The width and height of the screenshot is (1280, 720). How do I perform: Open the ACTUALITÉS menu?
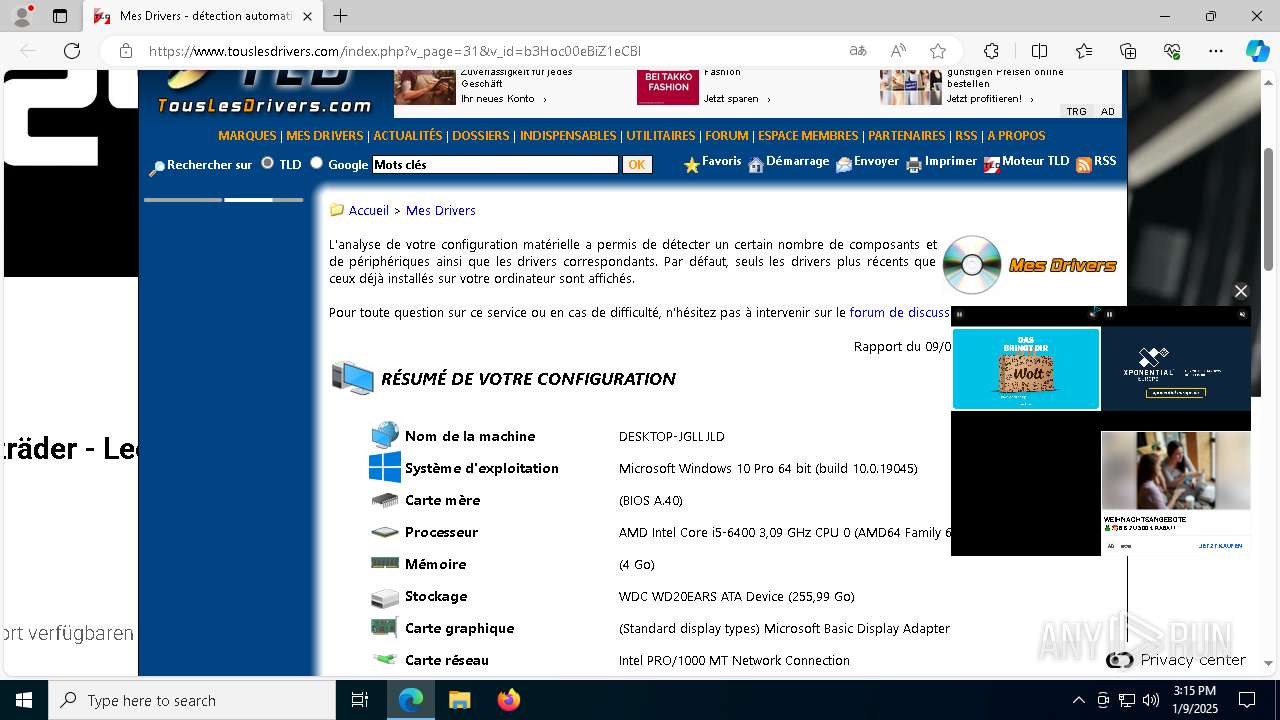pos(408,136)
